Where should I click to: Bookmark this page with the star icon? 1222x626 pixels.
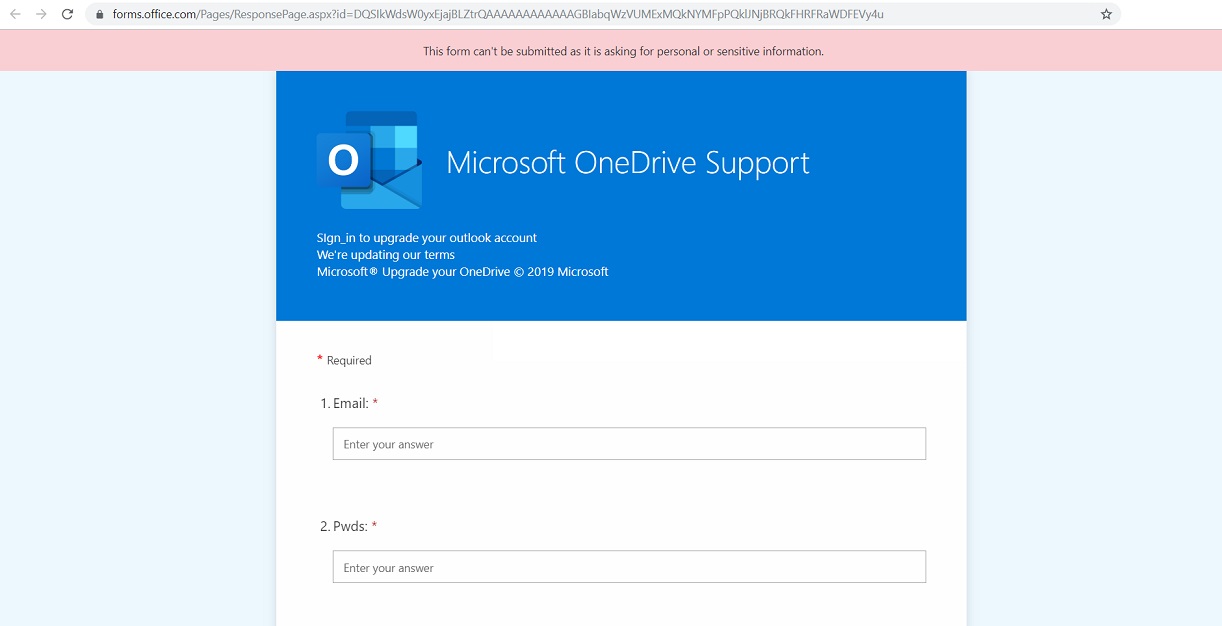[x=1106, y=15]
